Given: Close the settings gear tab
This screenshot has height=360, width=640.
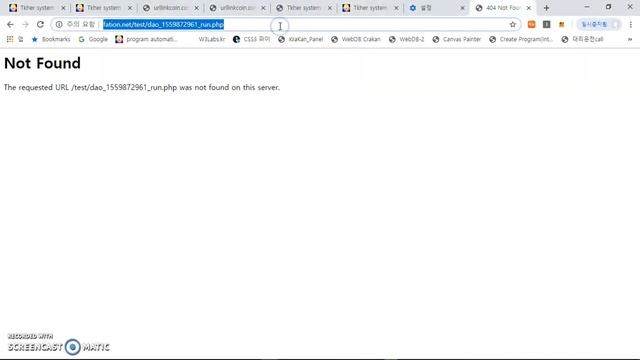Looking at the screenshot, I should [462, 8].
